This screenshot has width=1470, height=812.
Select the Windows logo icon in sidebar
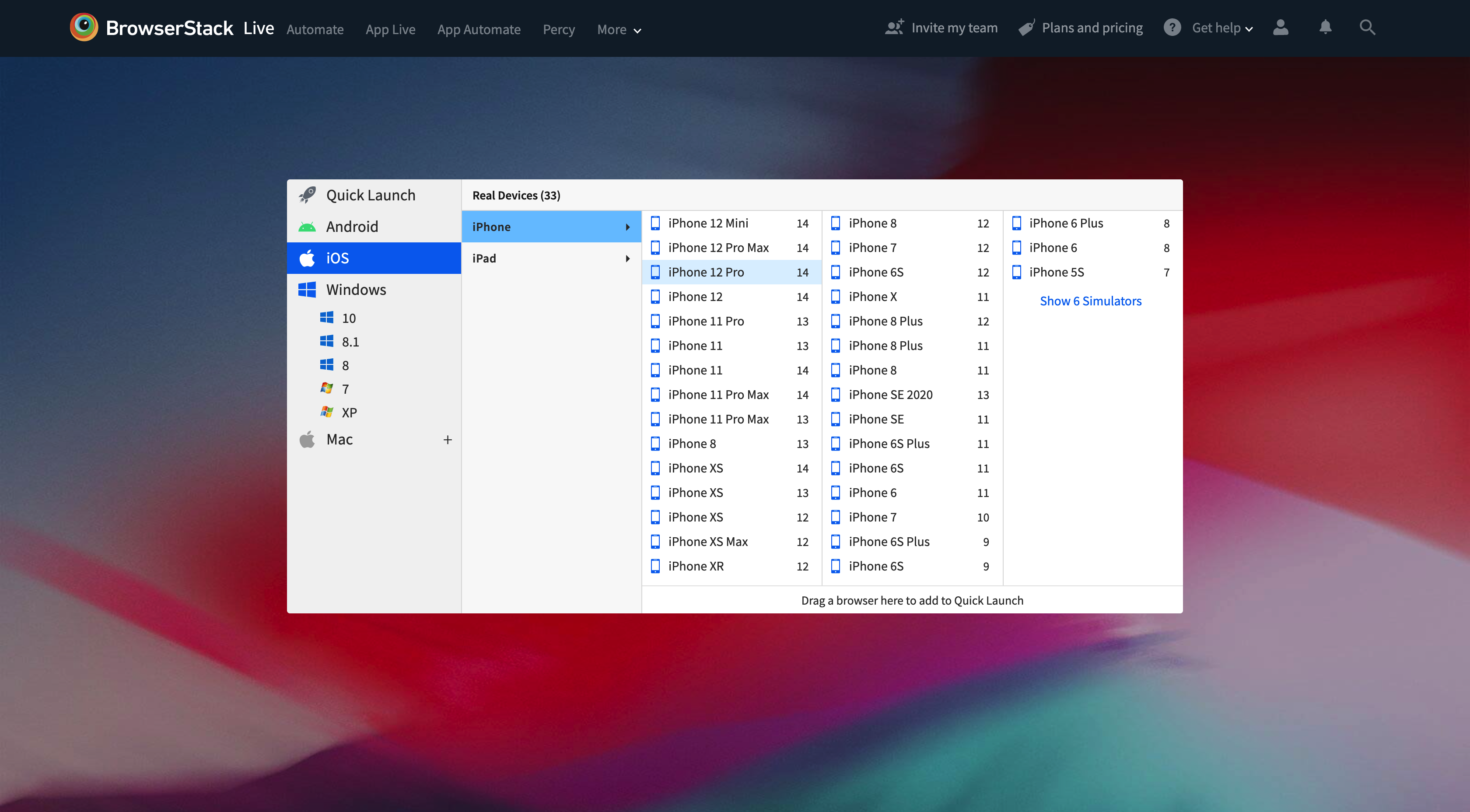(307, 289)
